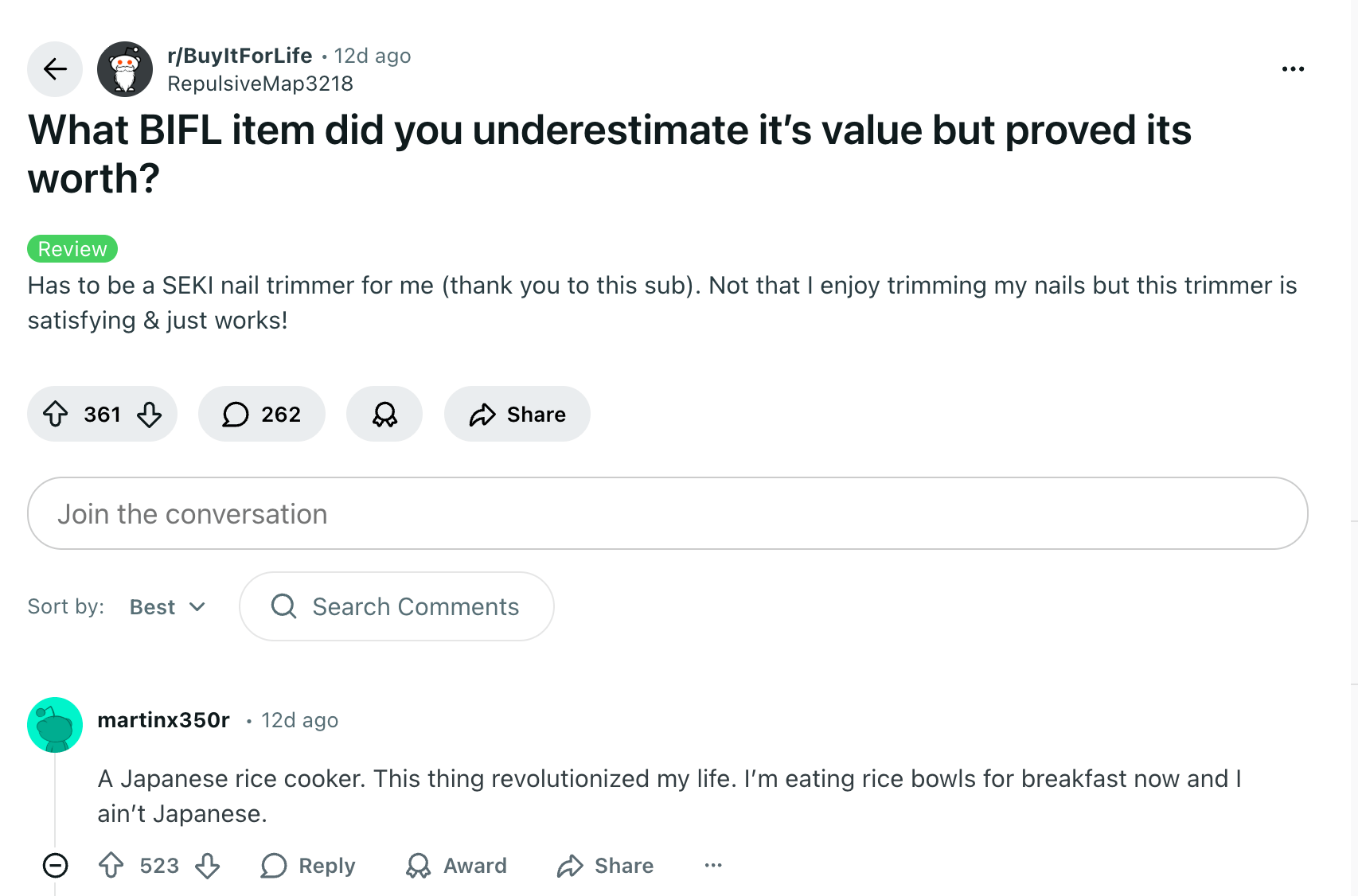This screenshot has width=1358, height=896.
Task: Open the Sort by Best dropdown
Action: [167, 606]
